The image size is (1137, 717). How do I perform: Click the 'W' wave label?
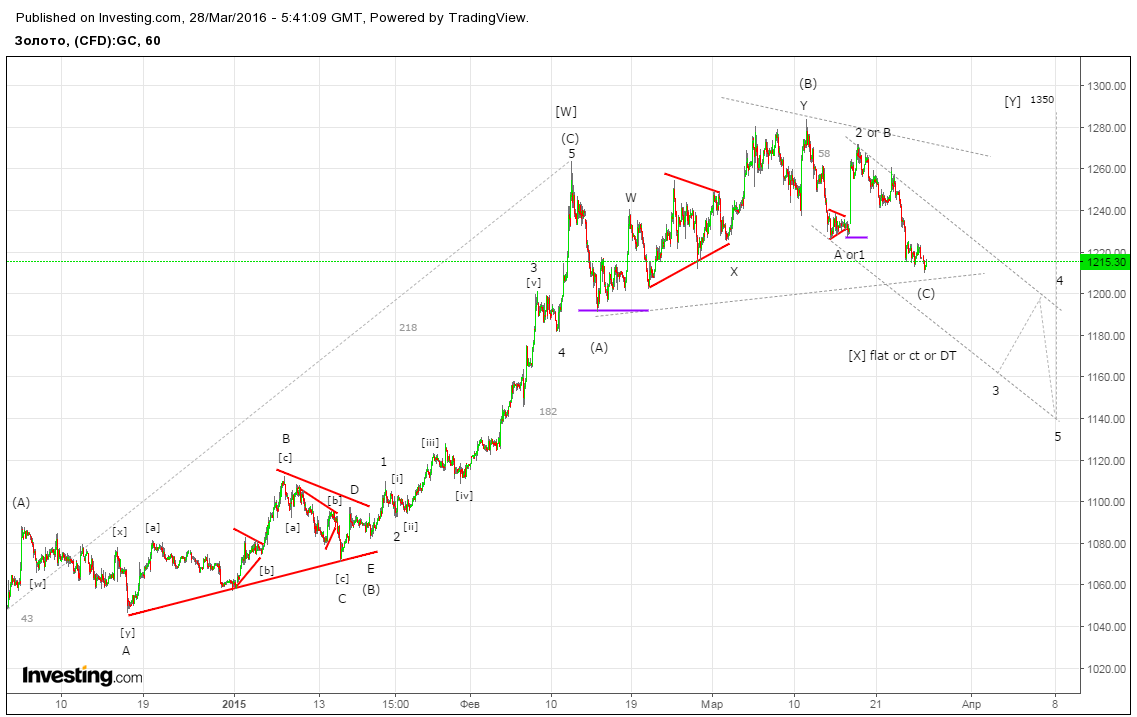click(631, 198)
